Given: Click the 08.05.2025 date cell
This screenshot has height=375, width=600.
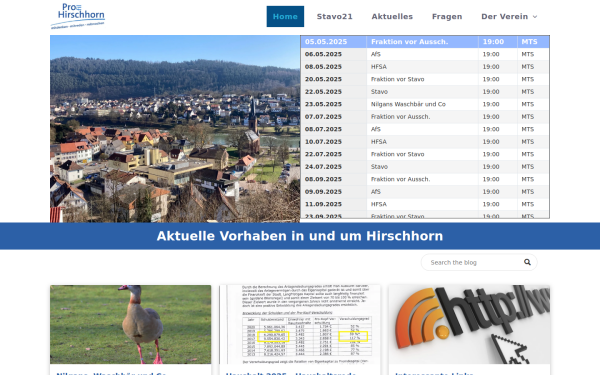Looking at the screenshot, I should [334, 67].
